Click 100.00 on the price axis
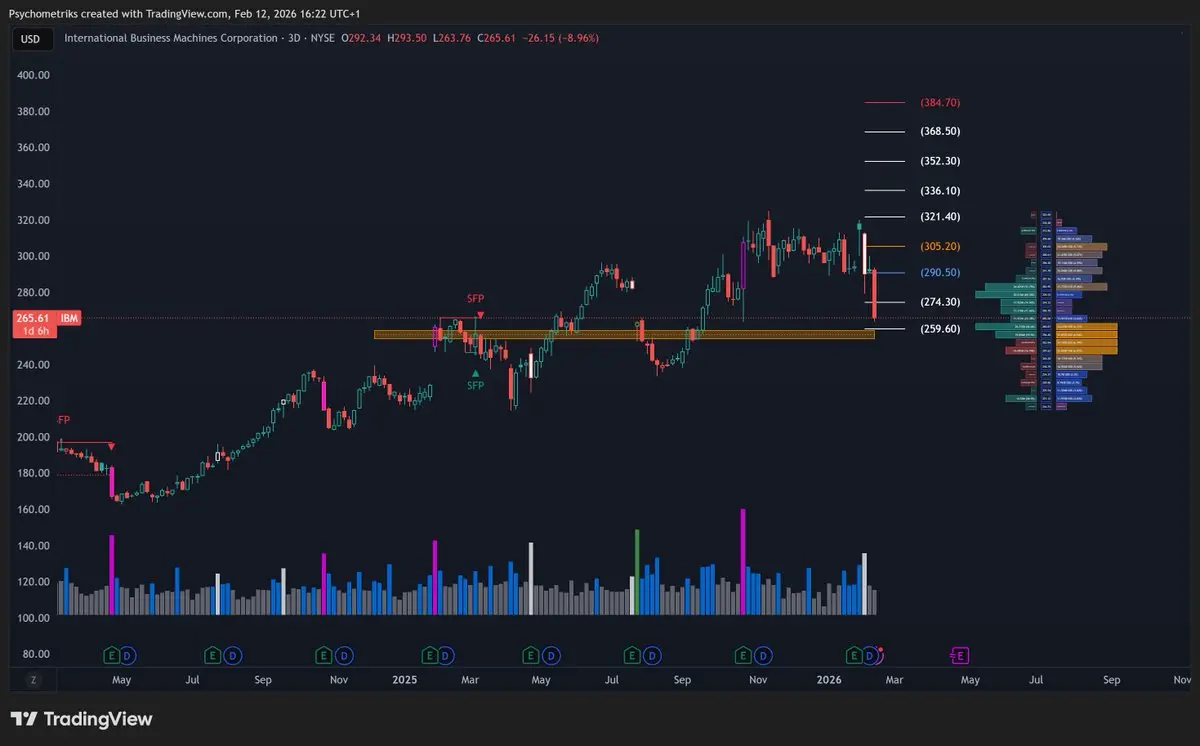This screenshot has height=746, width=1200. tap(35, 618)
